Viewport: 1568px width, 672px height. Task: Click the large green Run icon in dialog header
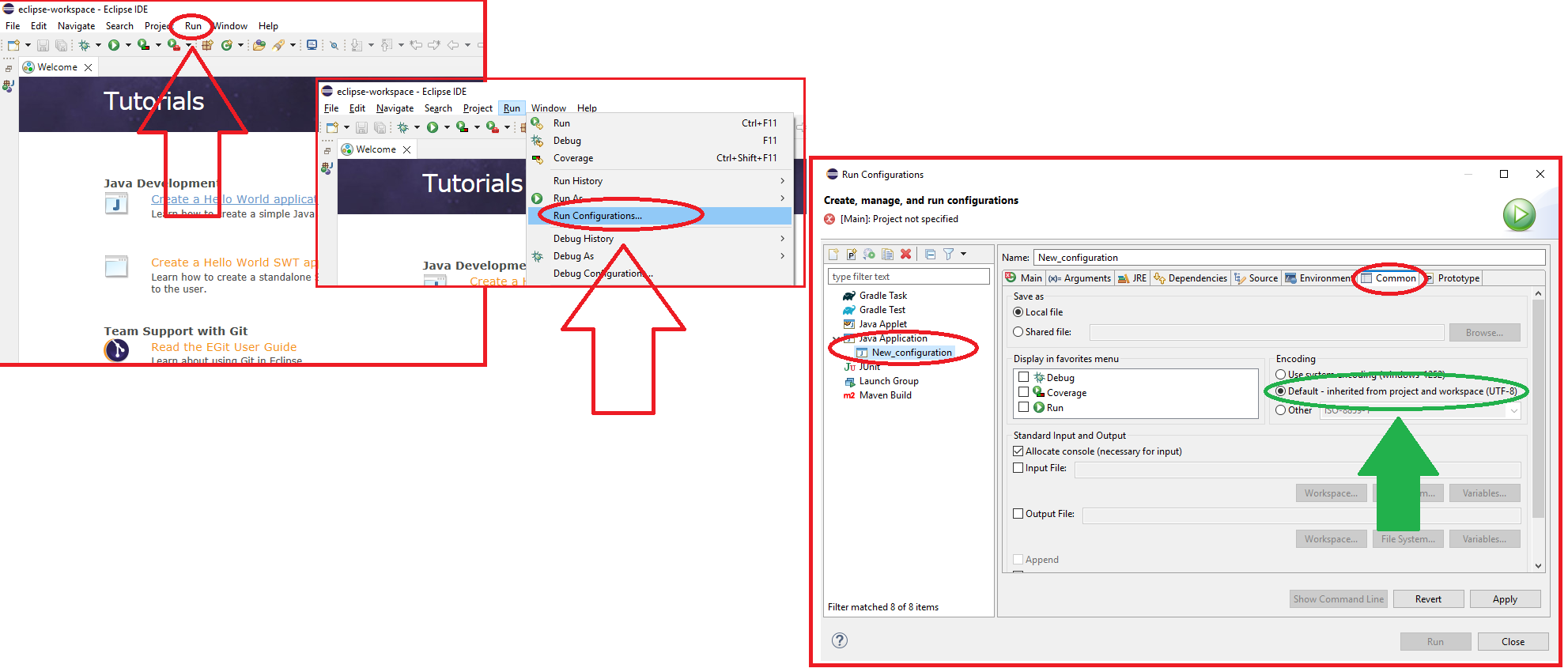1519,214
